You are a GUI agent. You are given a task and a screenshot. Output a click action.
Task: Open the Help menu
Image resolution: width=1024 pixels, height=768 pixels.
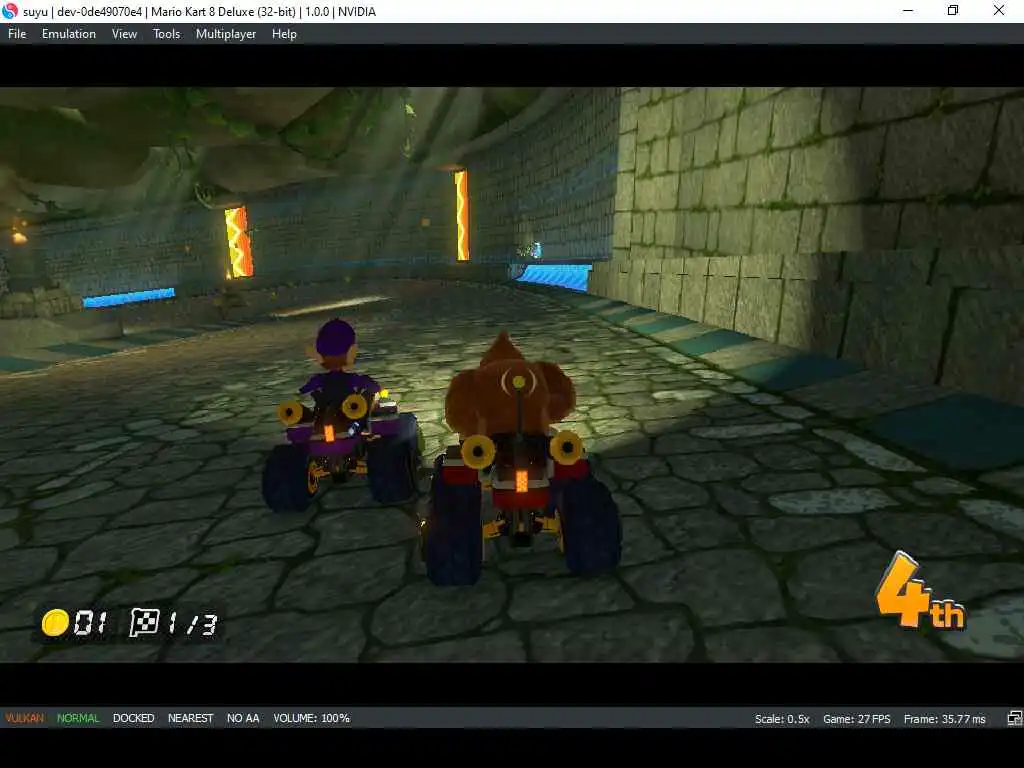coord(284,34)
